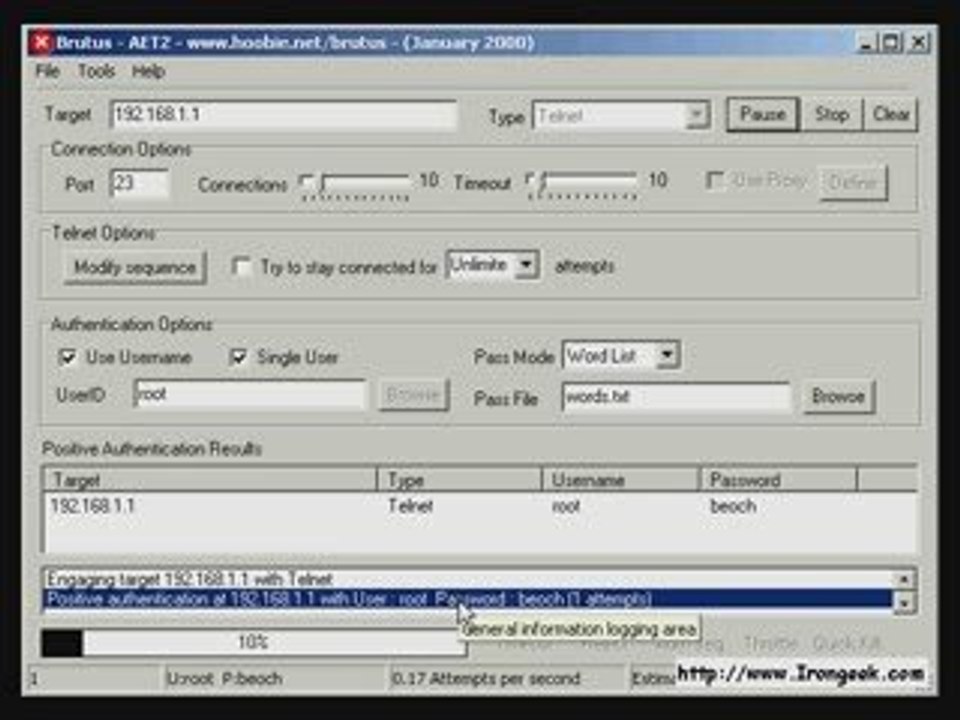Maximize the Brutus window
The image size is (960, 720).
click(x=891, y=43)
